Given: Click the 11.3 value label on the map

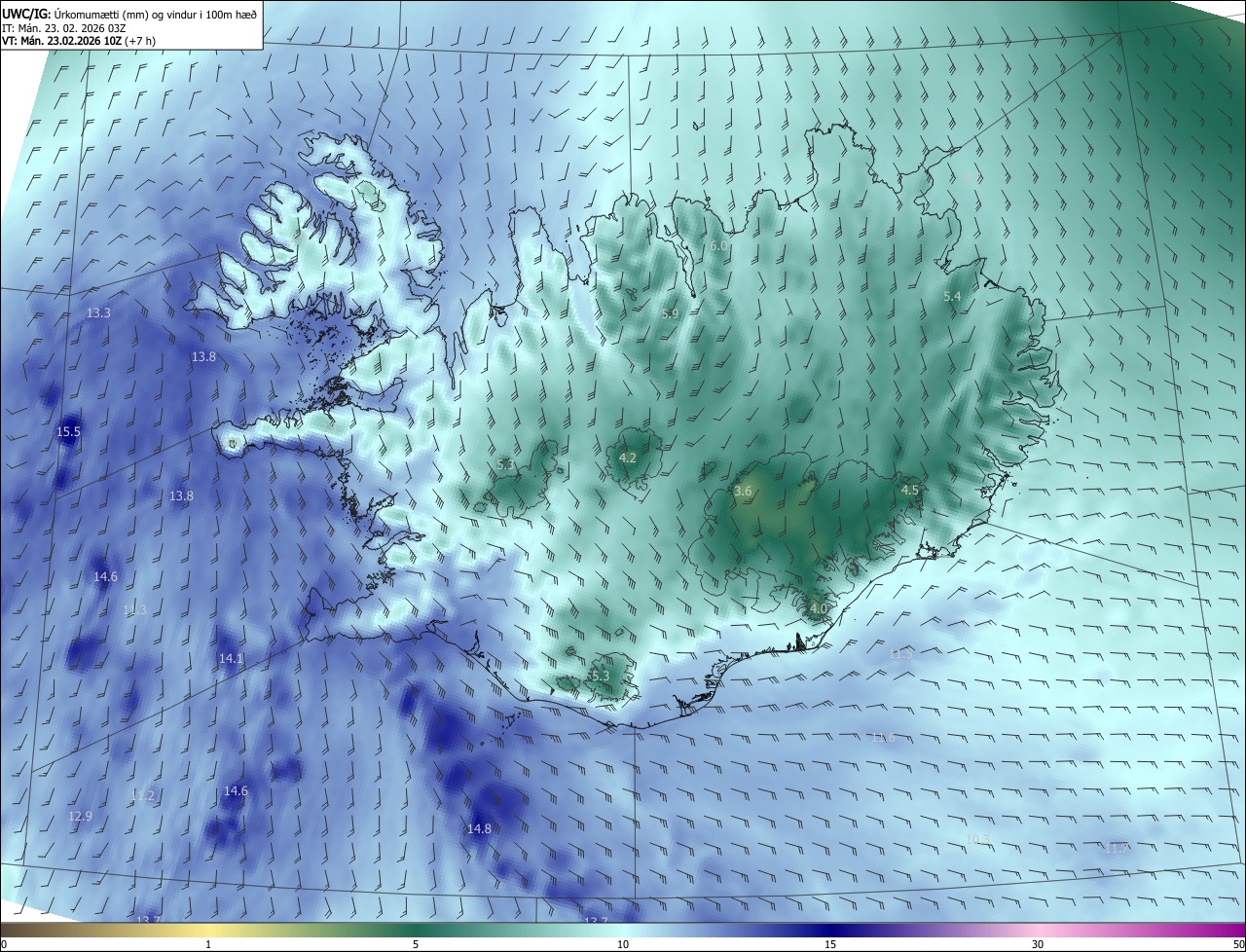Looking at the screenshot, I should pyautogui.click(x=134, y=610).
